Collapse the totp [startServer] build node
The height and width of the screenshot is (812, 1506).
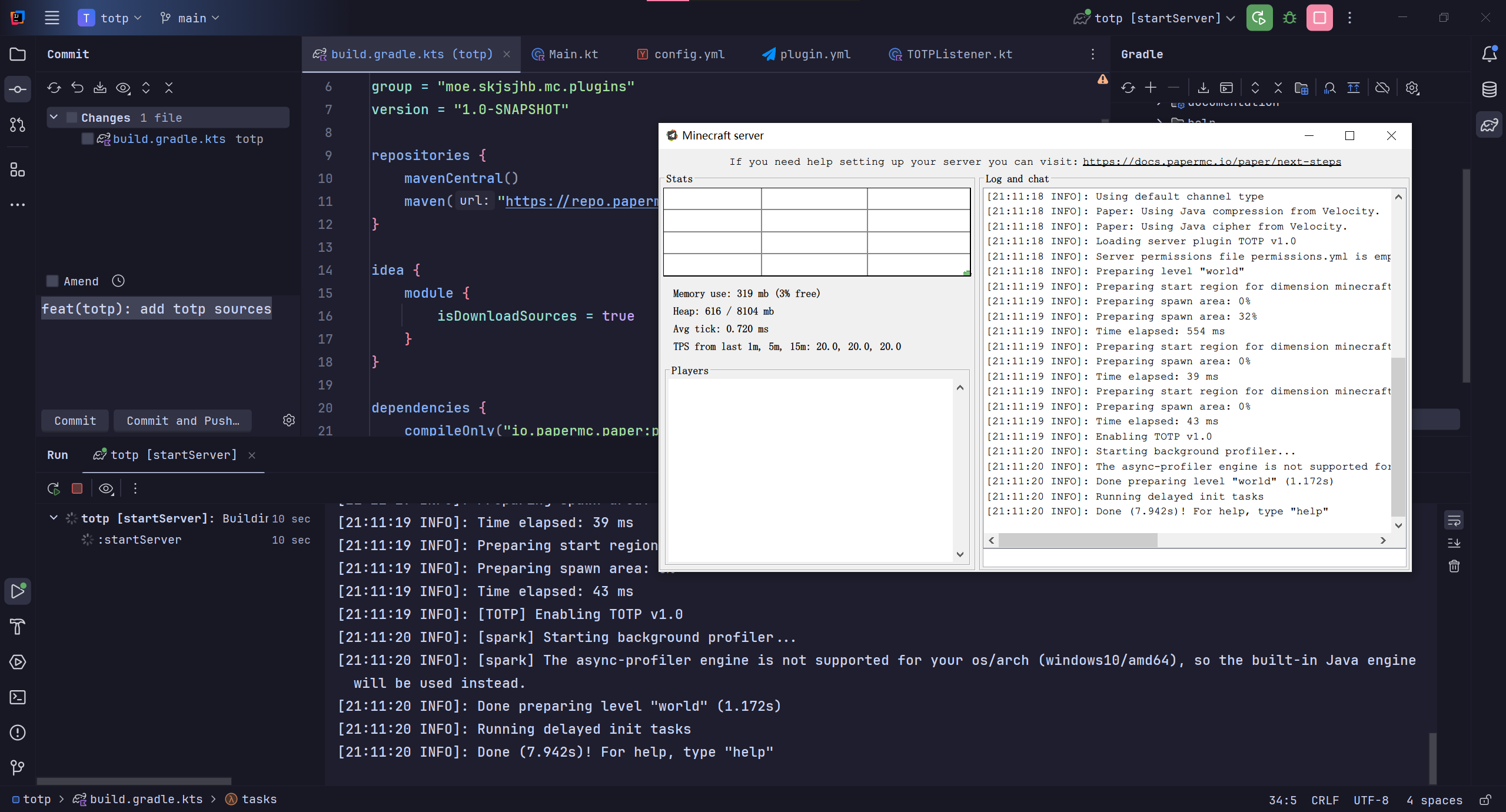(54, 518)
